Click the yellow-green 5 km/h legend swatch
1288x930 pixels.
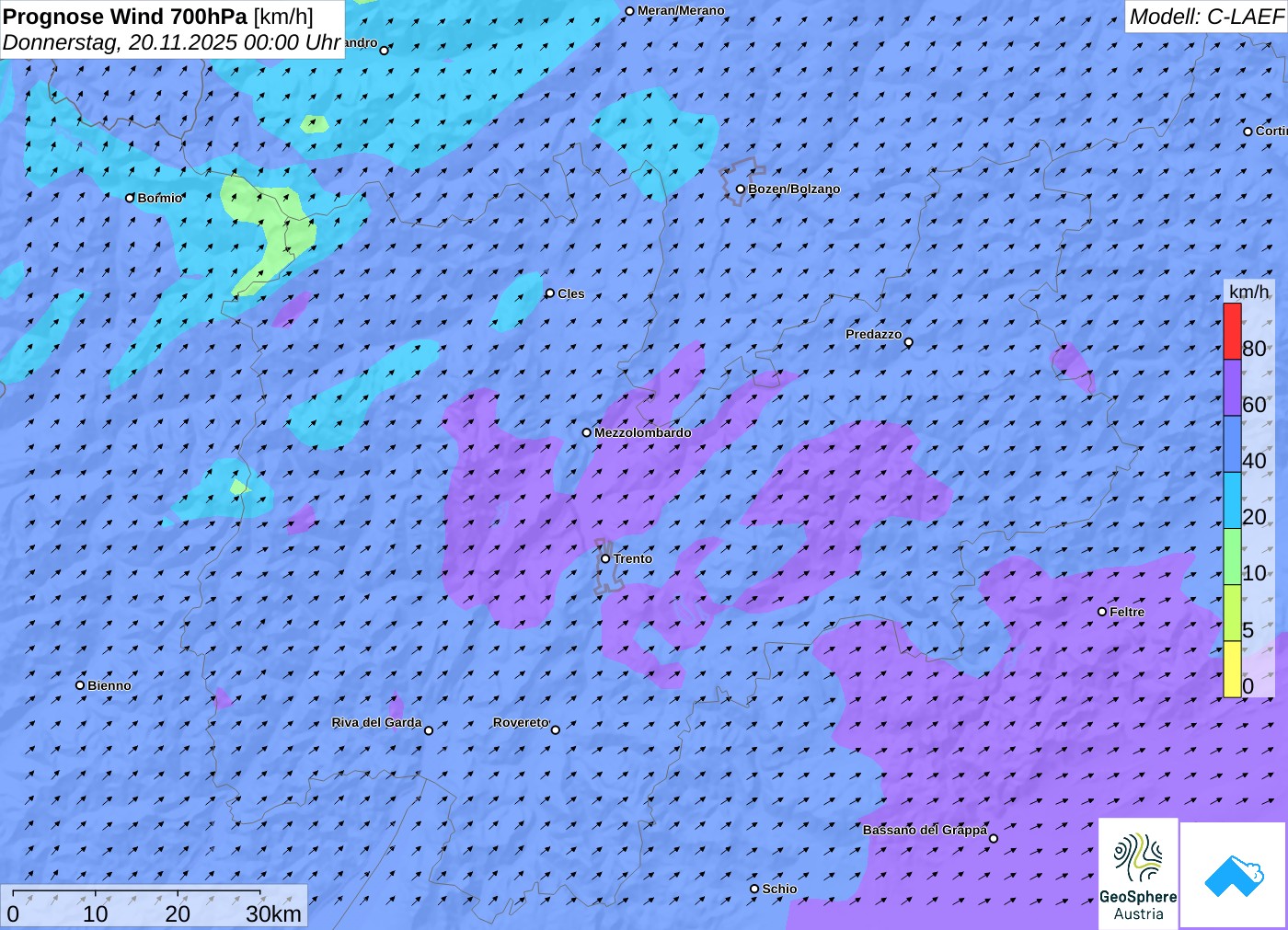click(1232, 613)
